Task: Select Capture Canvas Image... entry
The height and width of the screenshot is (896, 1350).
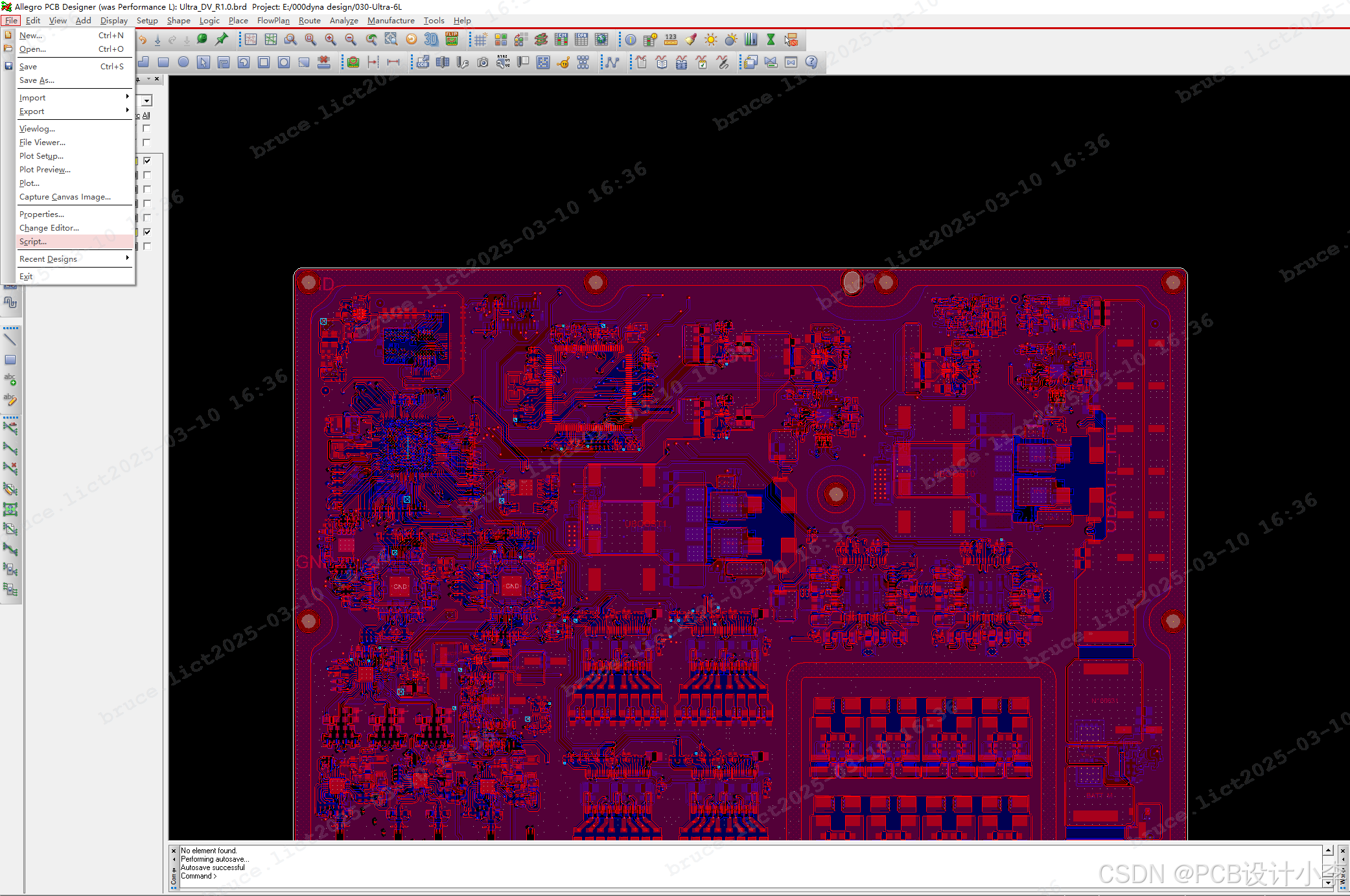Action: [65, 197]
